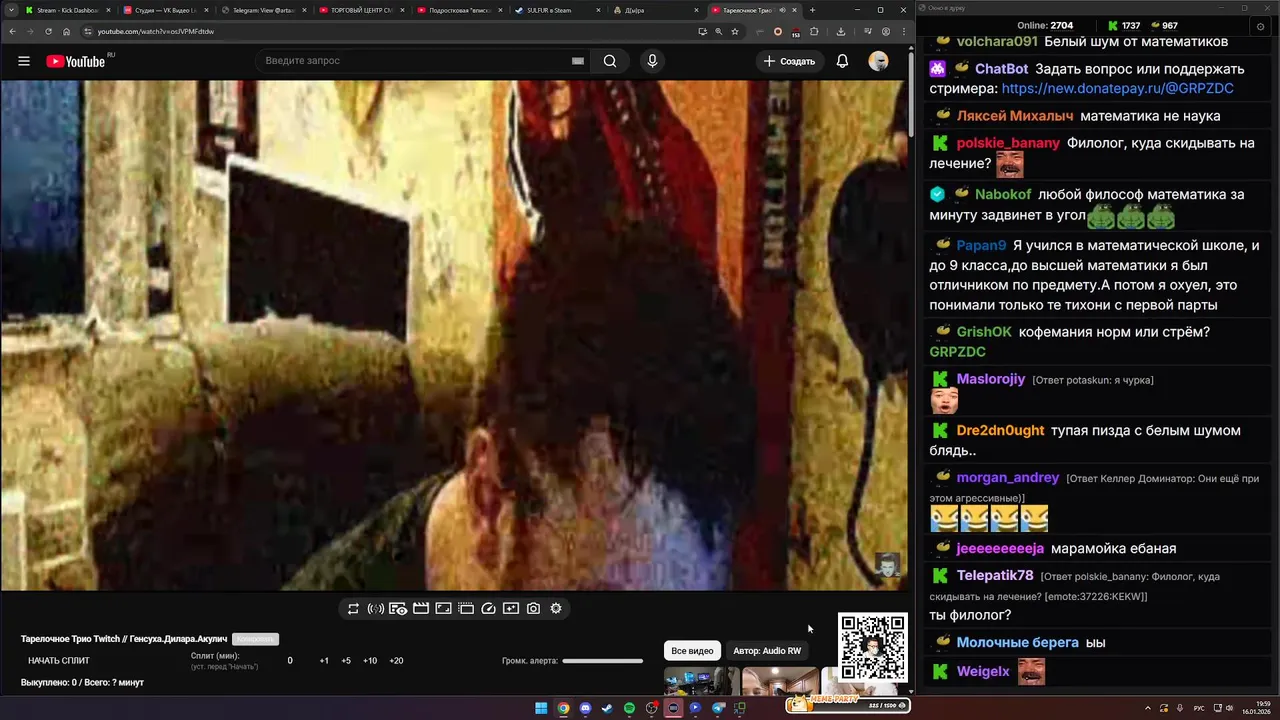Add +1 minute to split
The height and width of the screenshot is (720, 1280).
click(324, 661)
